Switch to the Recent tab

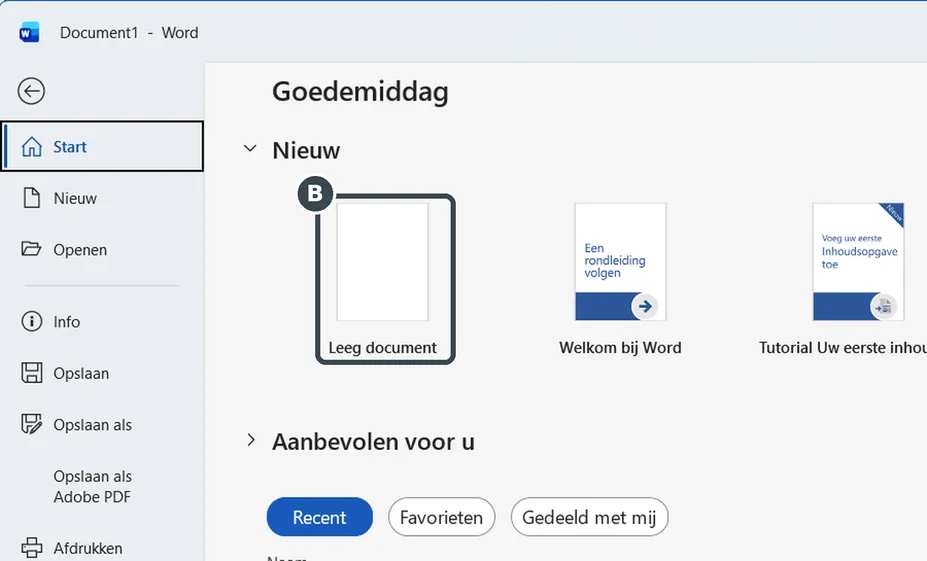[319, 517]
